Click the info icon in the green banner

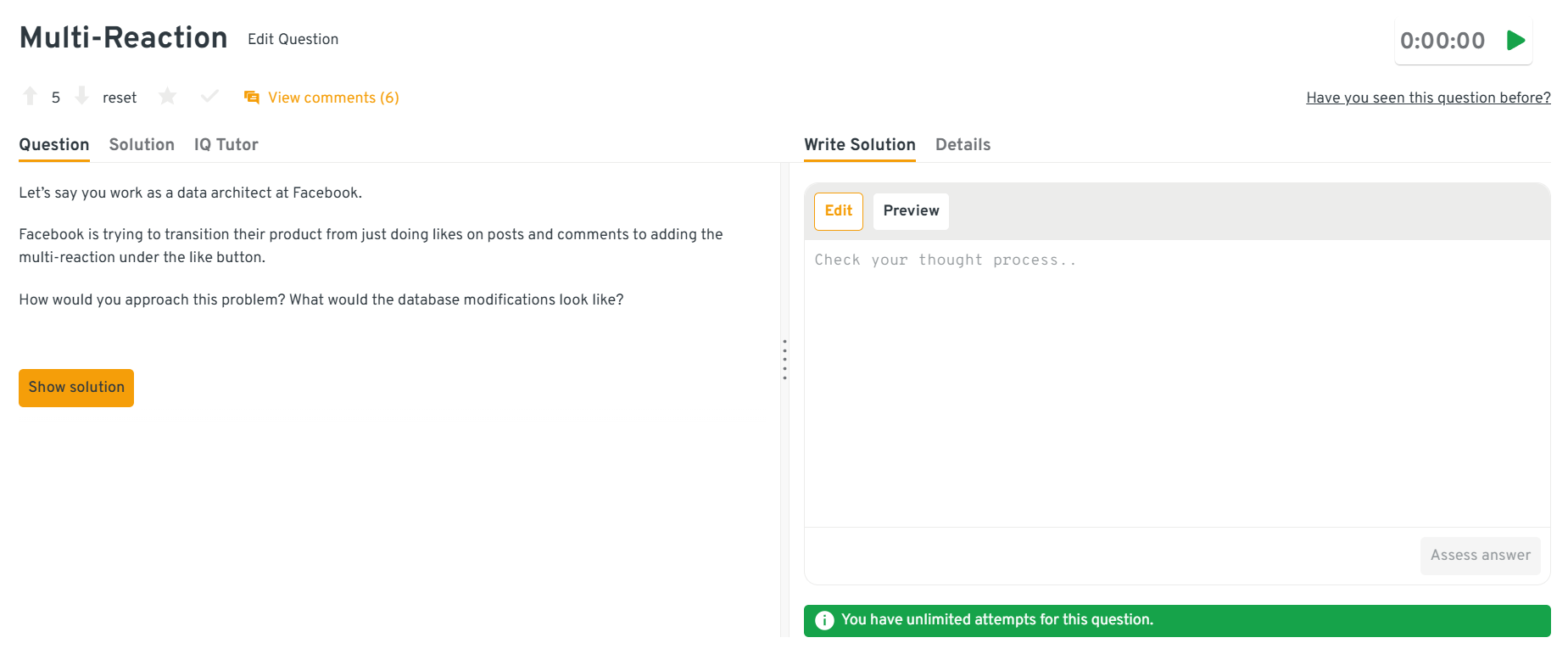824,620
